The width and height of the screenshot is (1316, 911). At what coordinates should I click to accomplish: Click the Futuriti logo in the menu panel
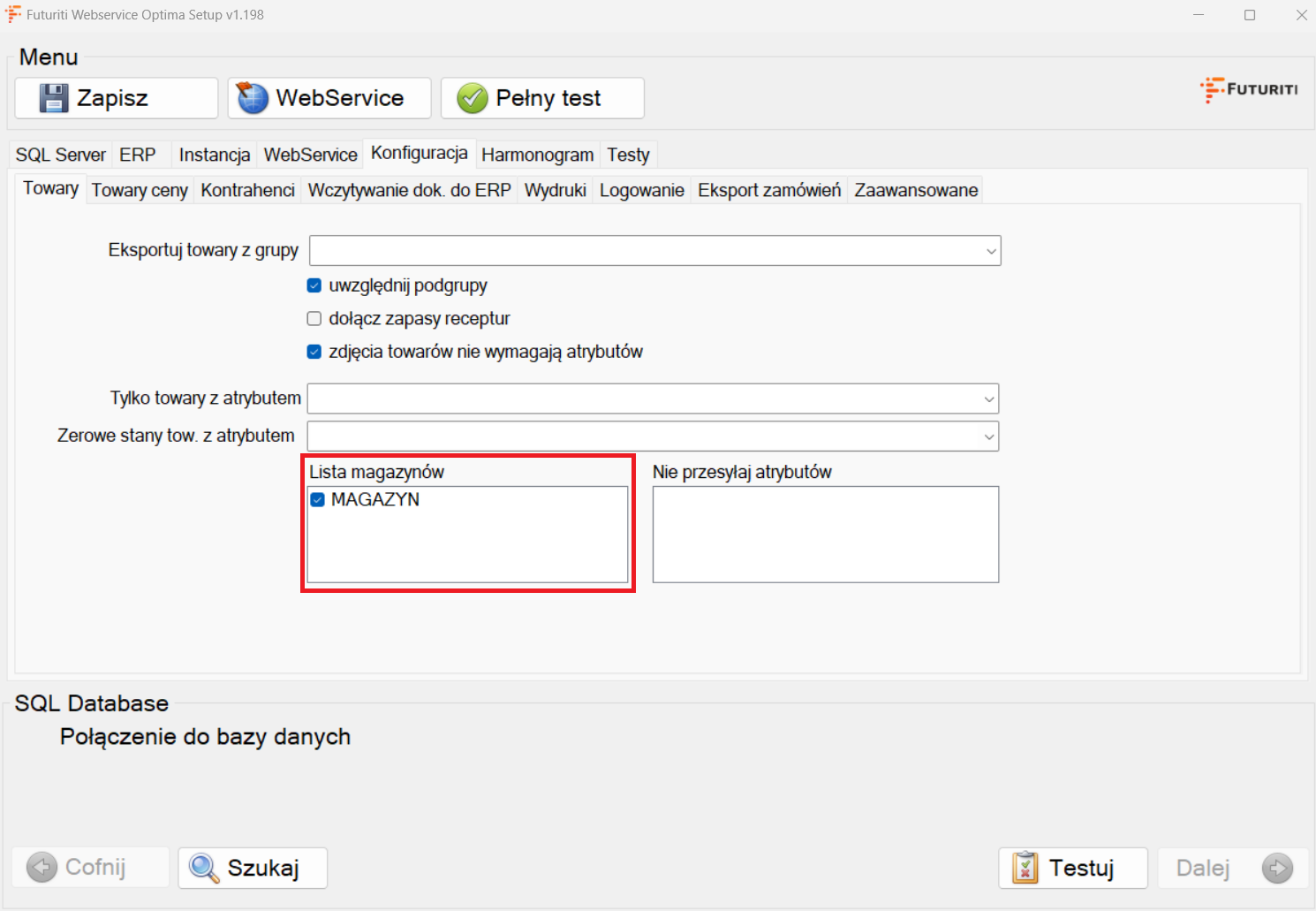1249,89
